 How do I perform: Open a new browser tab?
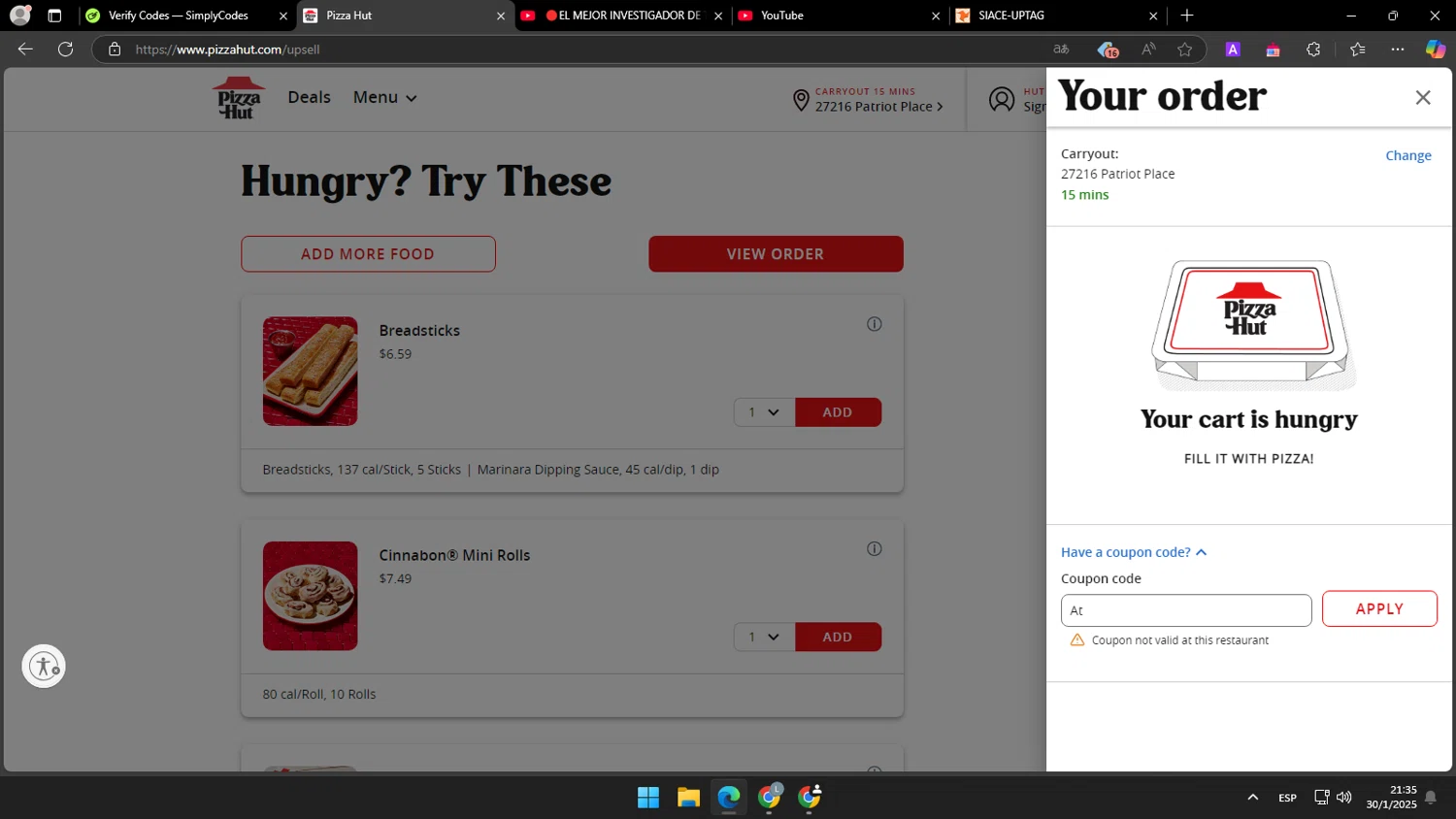(1187, 16)
